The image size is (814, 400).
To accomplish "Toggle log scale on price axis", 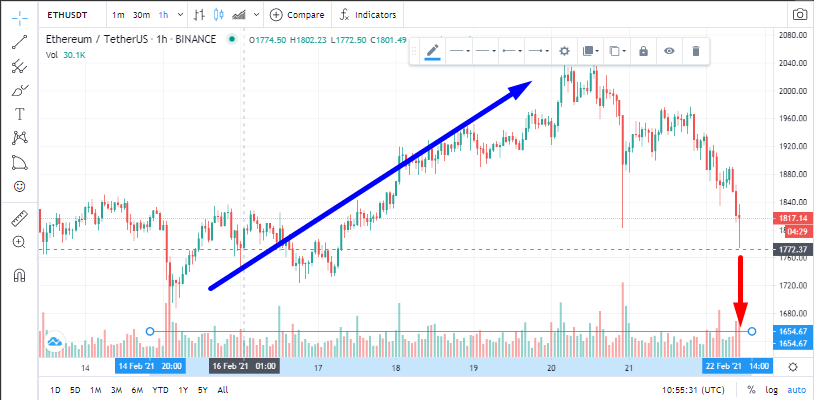I will coord(771,390).
